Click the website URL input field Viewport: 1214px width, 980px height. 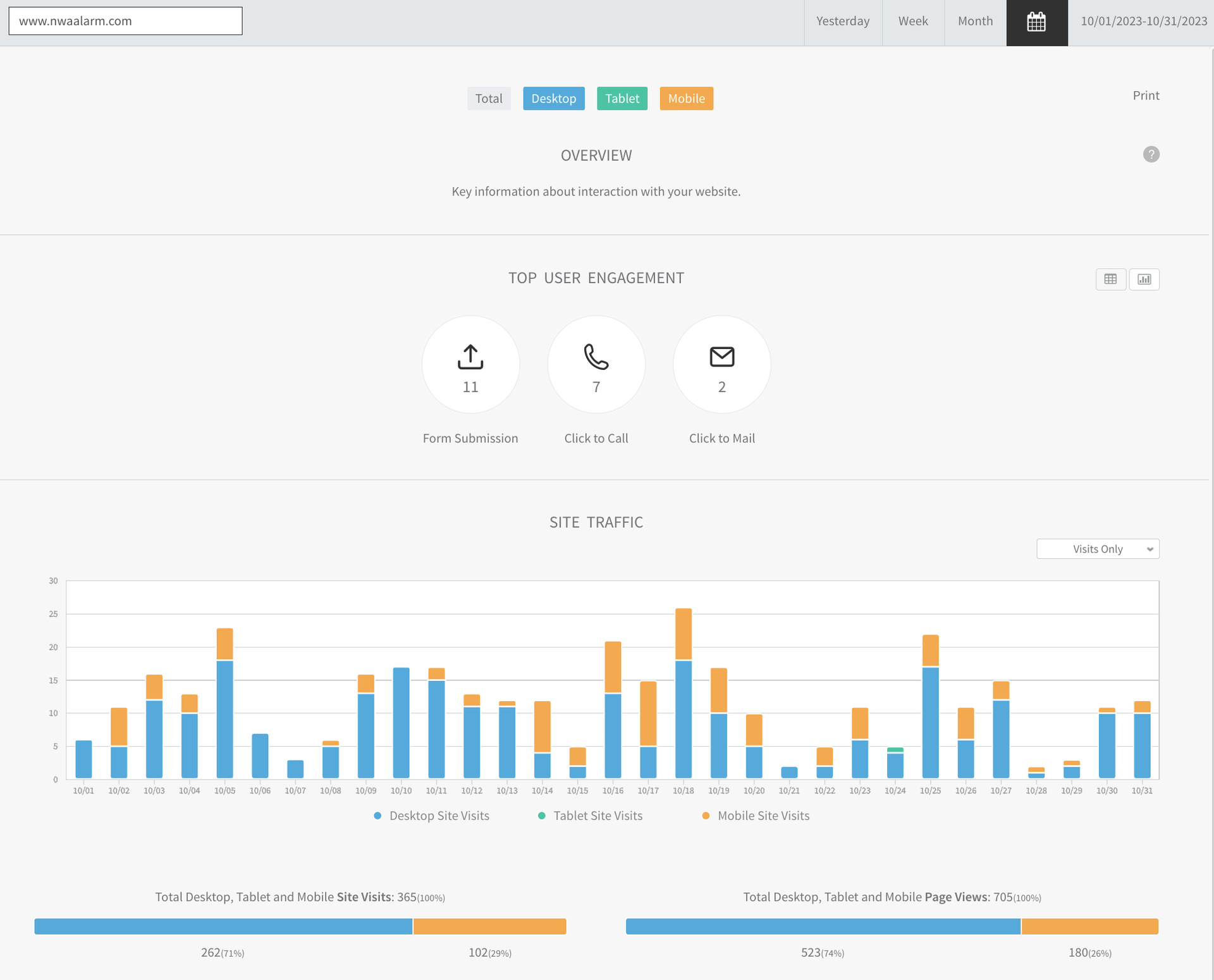pyautogui.click(x=125, y=21)
